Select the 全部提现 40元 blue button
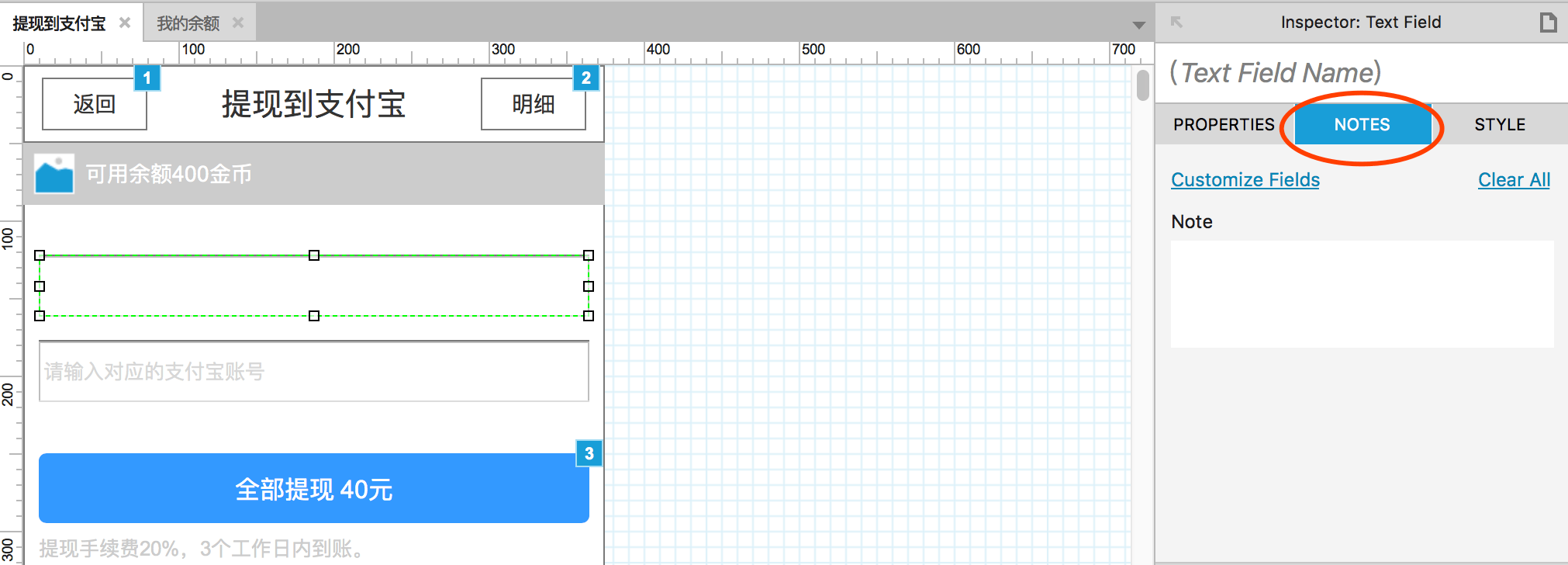 tap(314, 488)
